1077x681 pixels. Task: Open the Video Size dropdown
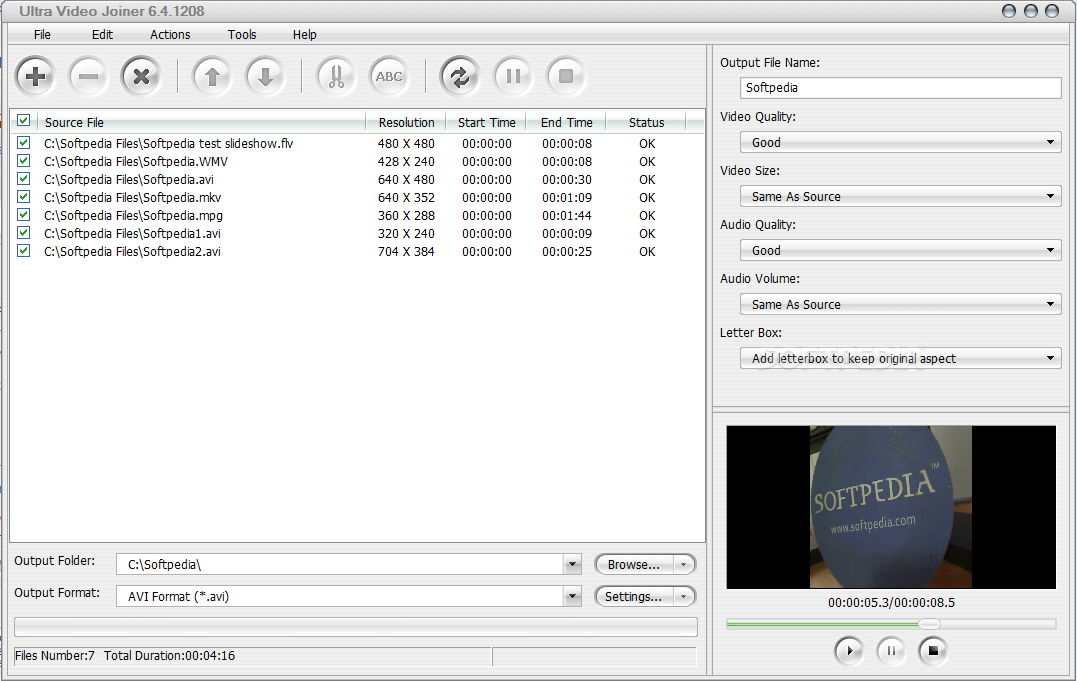(x=900, y=197)
